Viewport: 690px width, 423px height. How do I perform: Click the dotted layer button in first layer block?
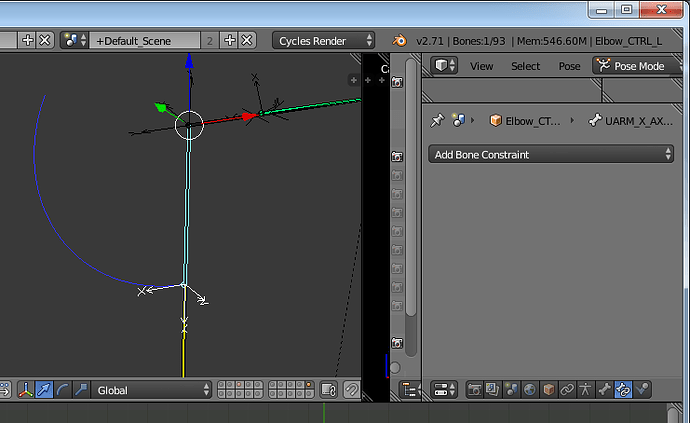click(x=239, y=385)
